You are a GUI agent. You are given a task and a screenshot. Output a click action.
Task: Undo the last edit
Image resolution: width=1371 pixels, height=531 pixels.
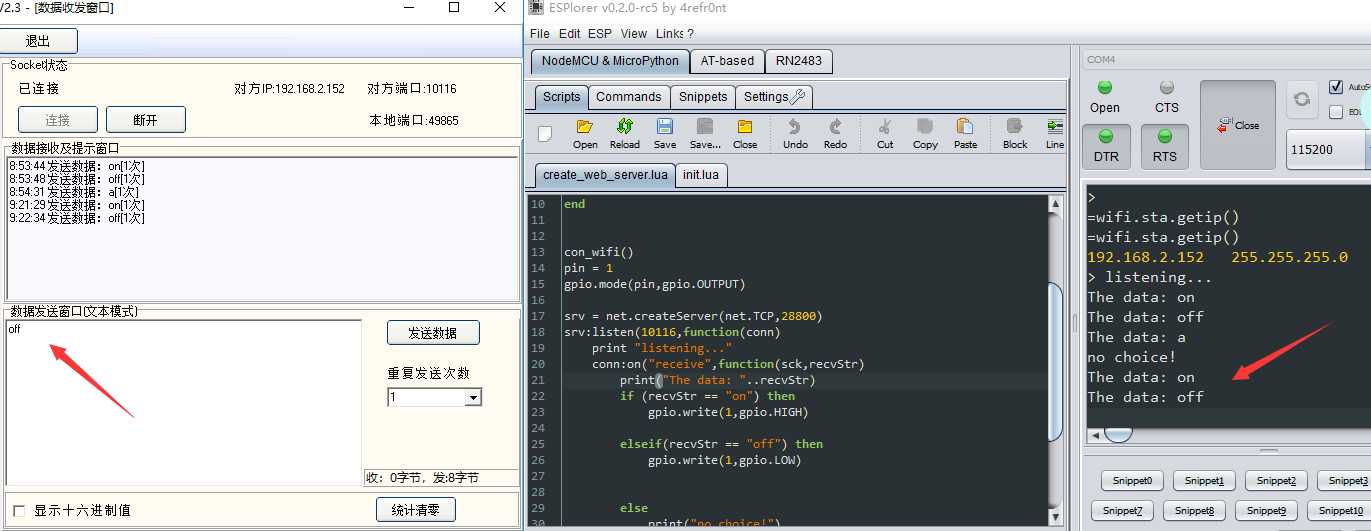pyautogui.click(x=795, y=133)
